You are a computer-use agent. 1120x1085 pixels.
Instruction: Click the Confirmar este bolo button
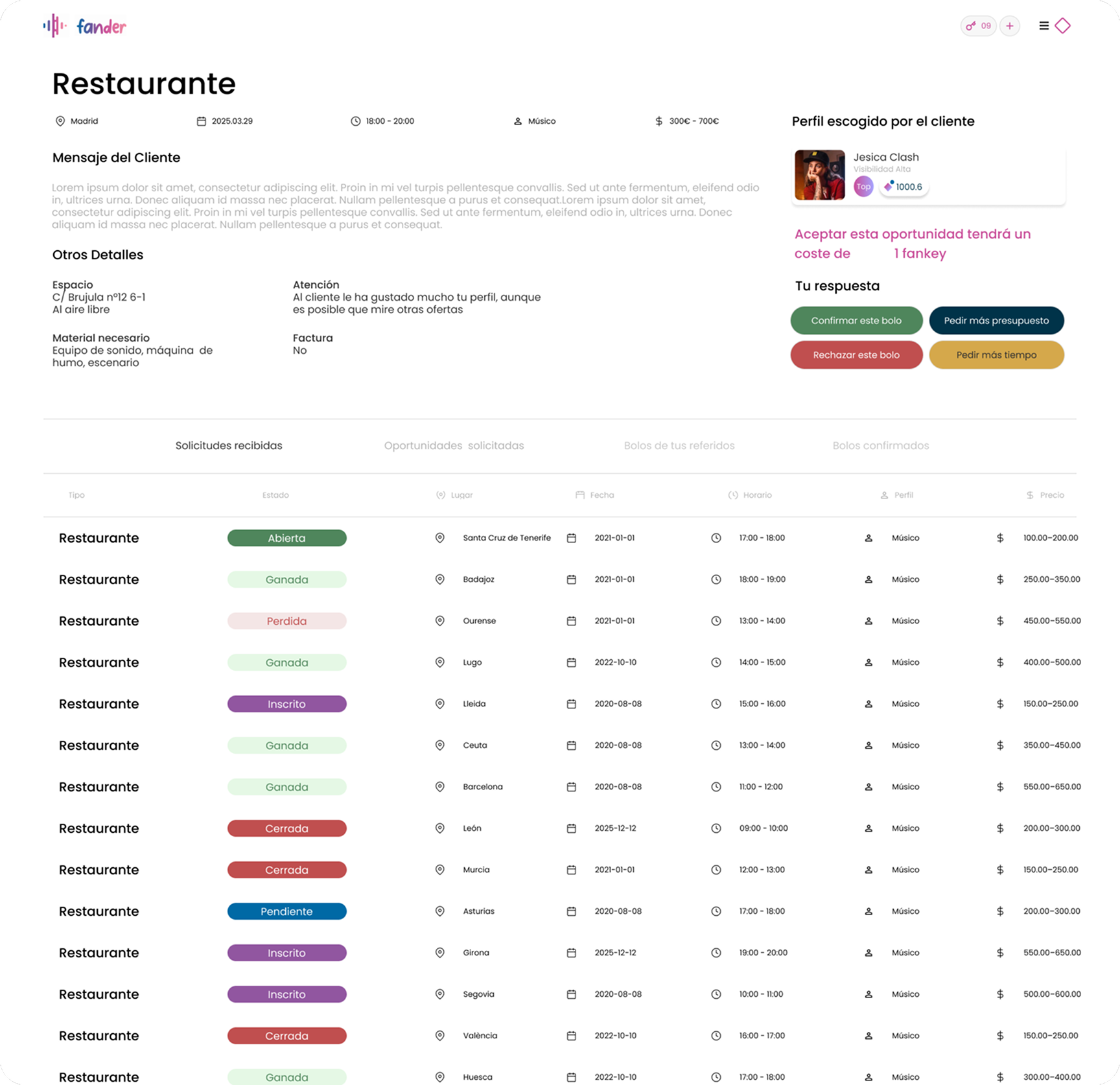[x=856, y=320]
